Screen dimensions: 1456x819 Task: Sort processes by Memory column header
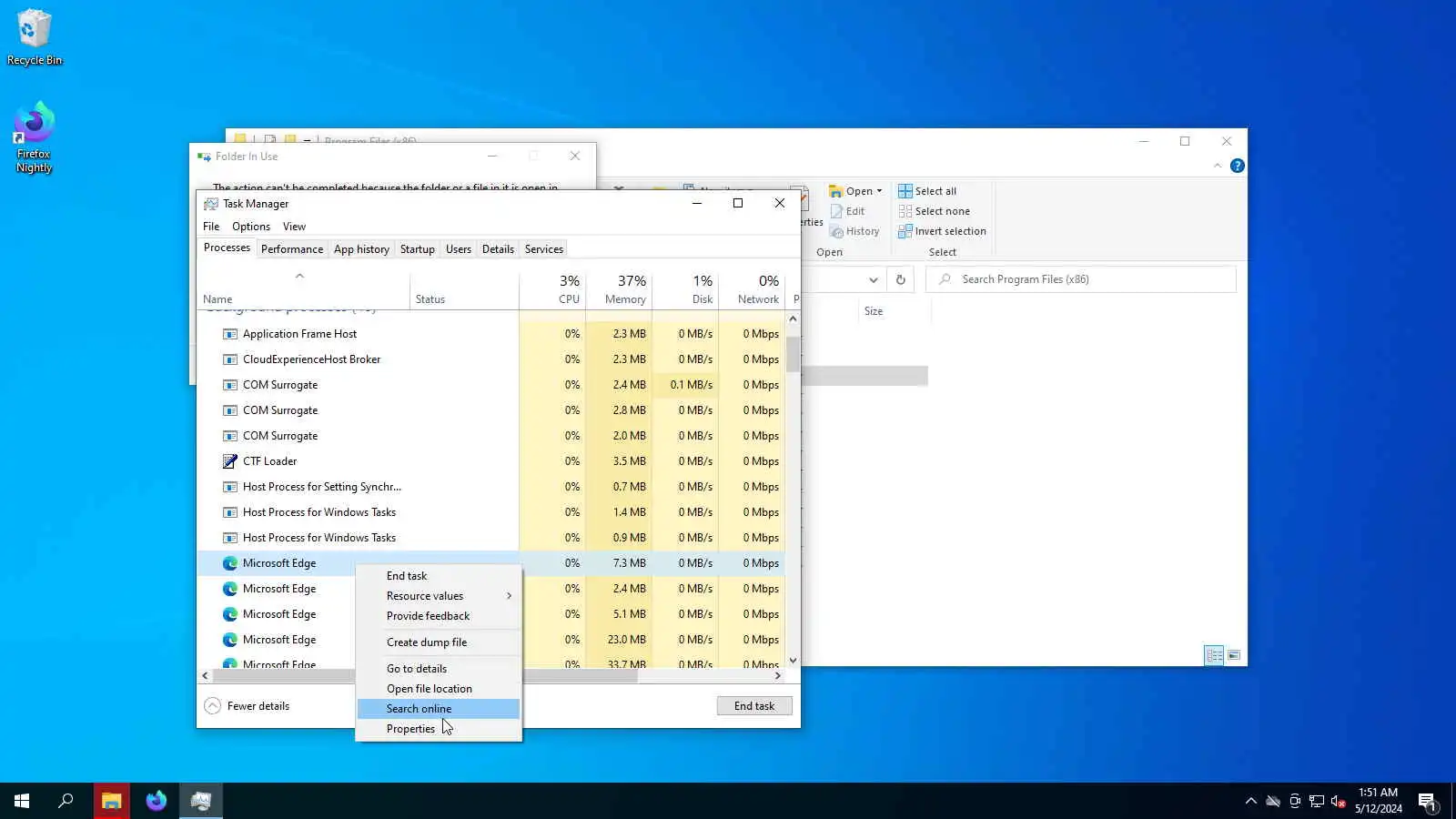(x=619, y=290)
